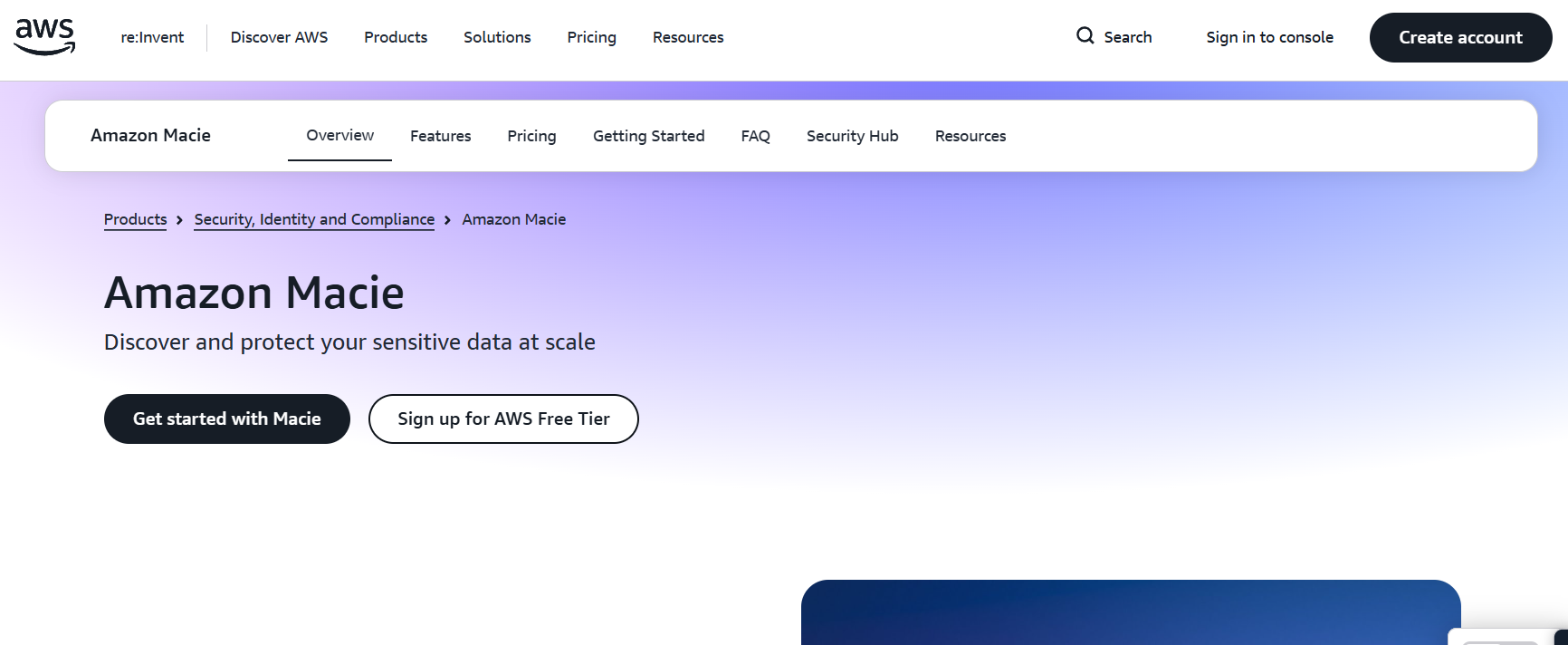Open Resources tab in Macie subnavigation
Screen dimensions: 1568x645
970,136
